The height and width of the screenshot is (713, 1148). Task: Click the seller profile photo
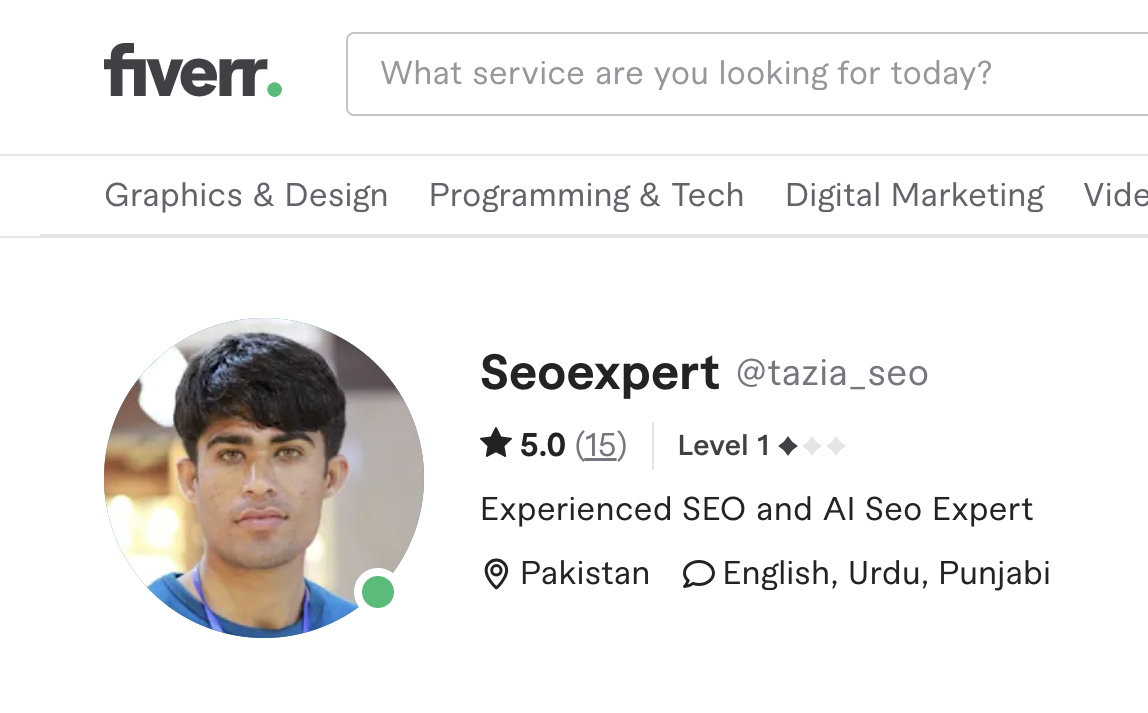pos(264,478)
